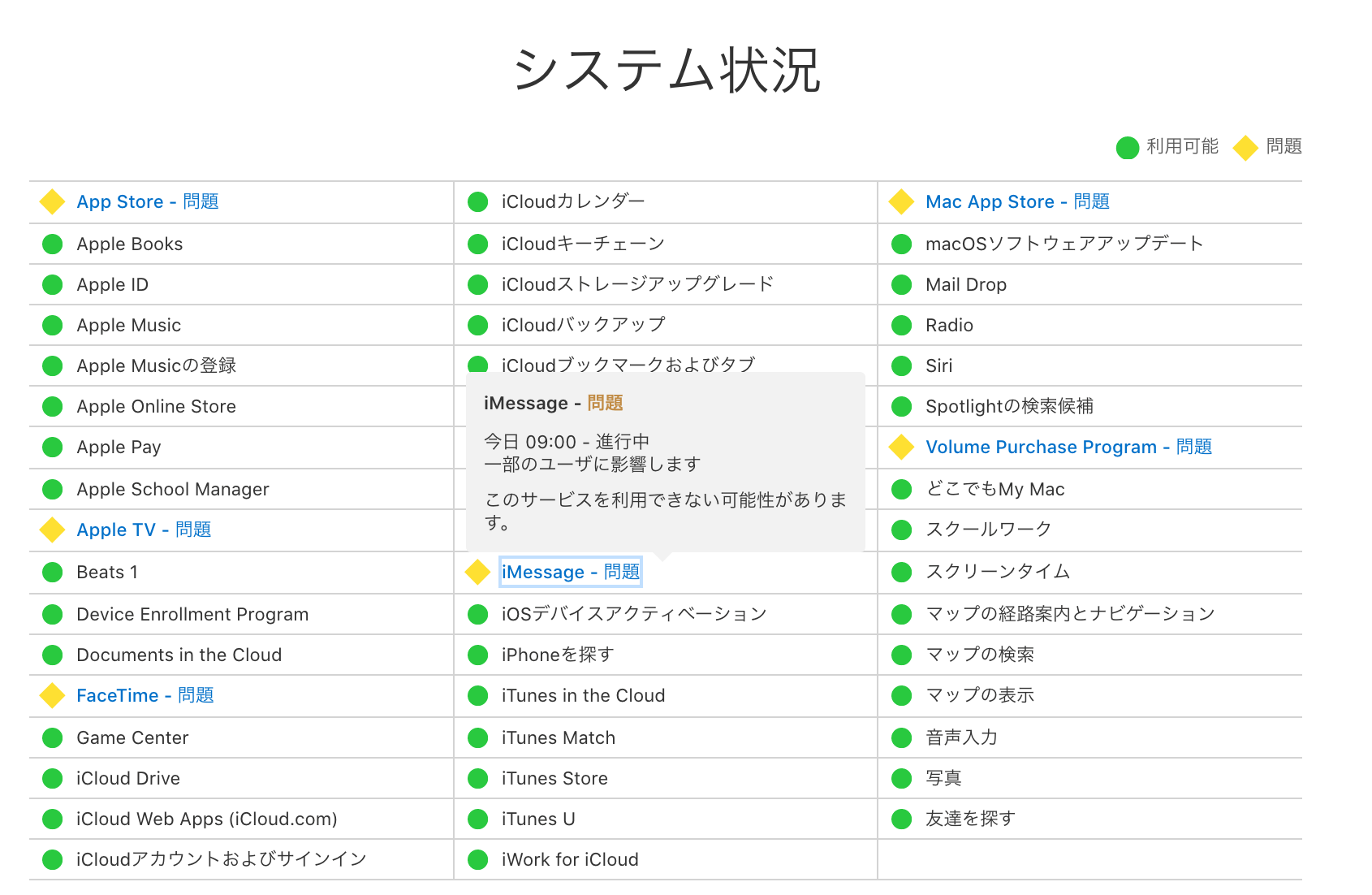Select the Spotlightの検索候補 text

pos(1009,406)
